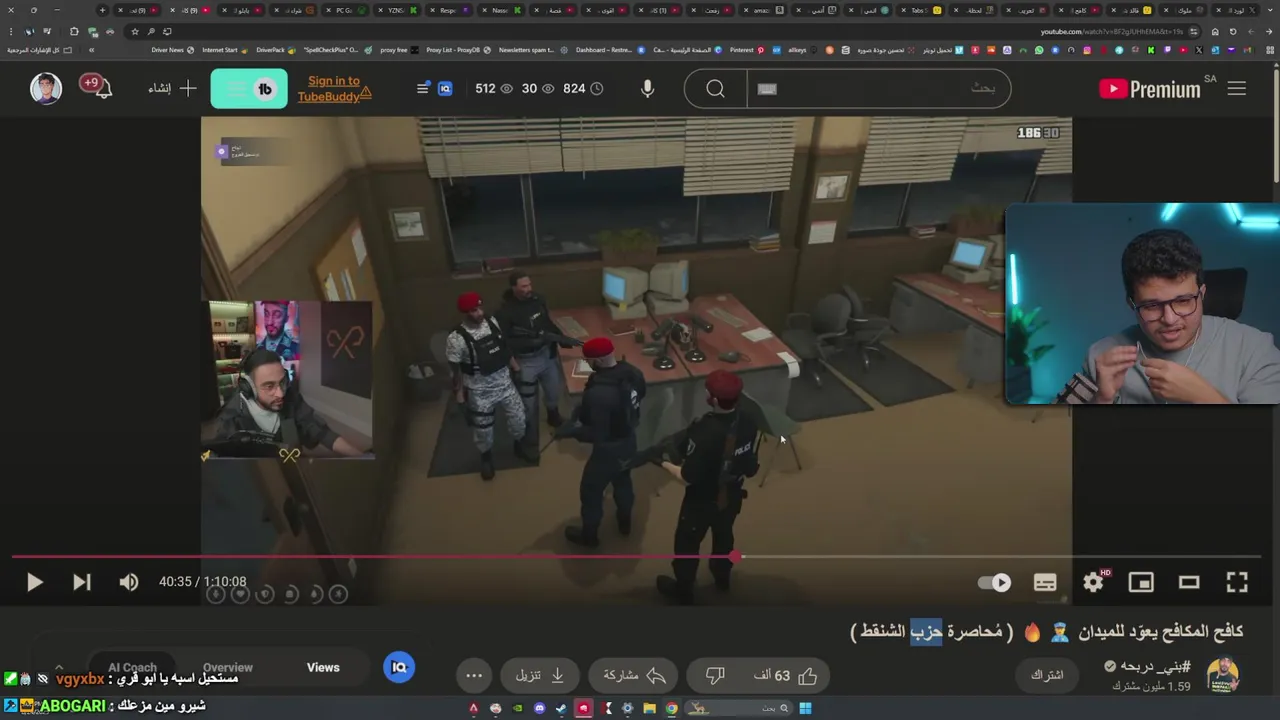Open the Create (إنشاء) menu
Viewport: 1280px width, 720px height.
(172, 88)
